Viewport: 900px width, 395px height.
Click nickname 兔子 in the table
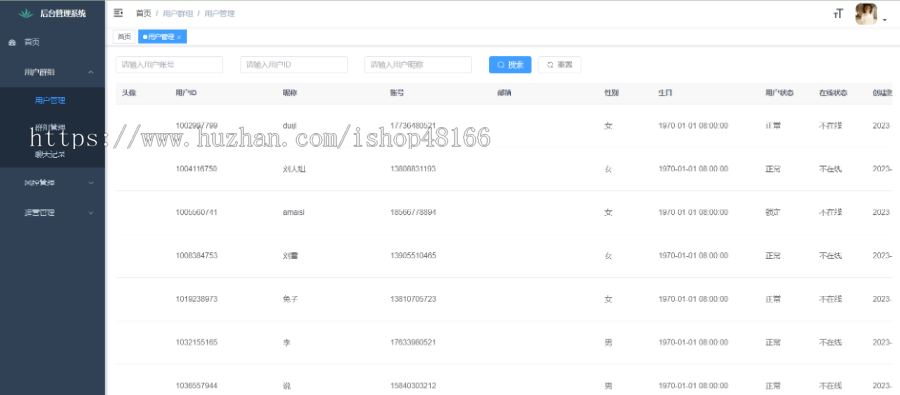290,299
